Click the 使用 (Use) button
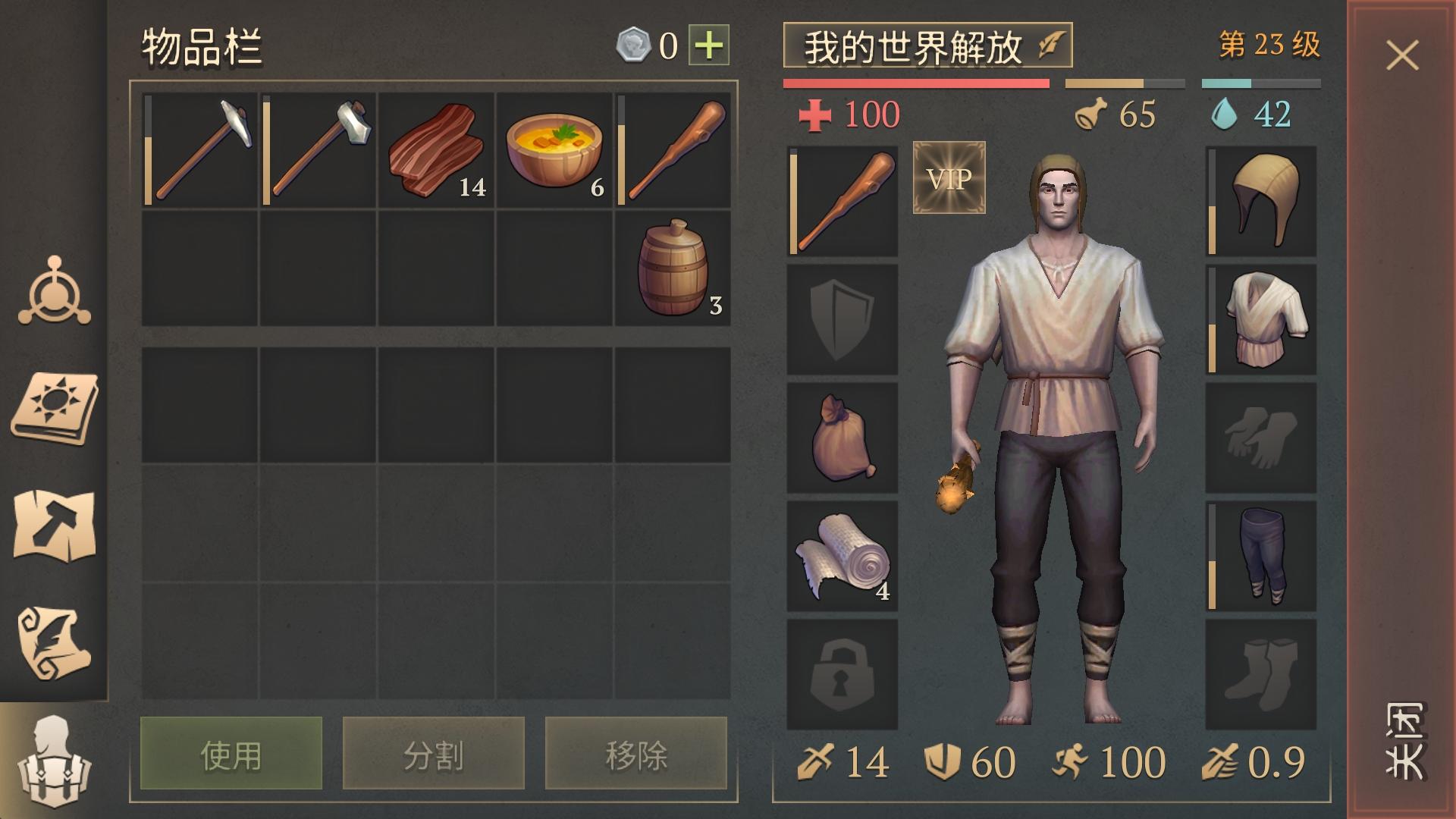 click(x=231, y=754)
